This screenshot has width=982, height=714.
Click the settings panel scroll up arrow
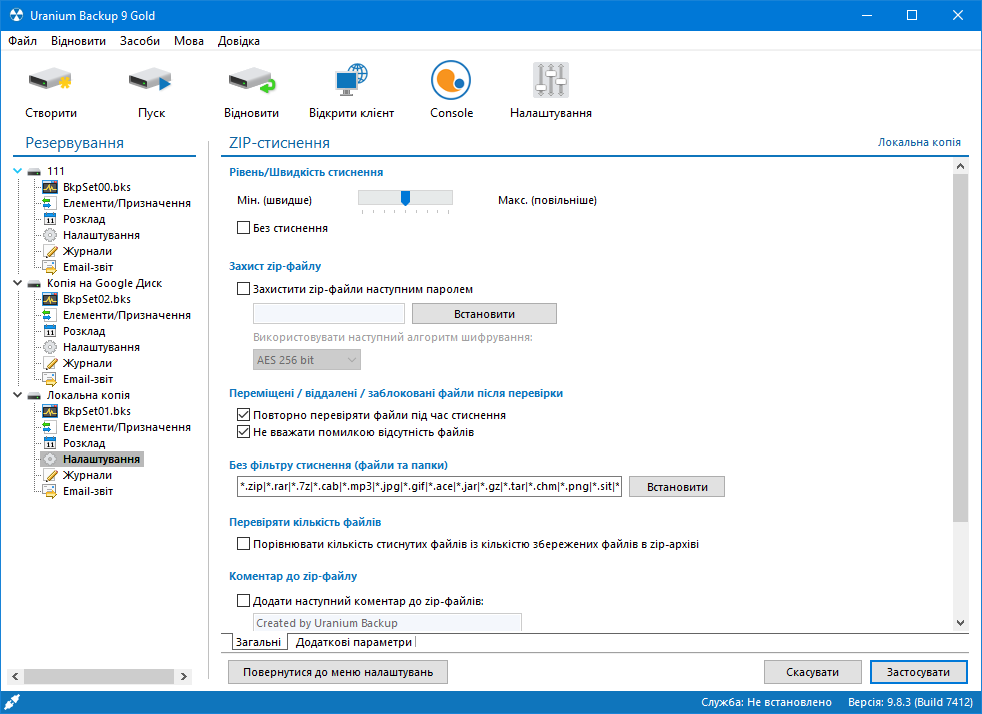(961, 166)
